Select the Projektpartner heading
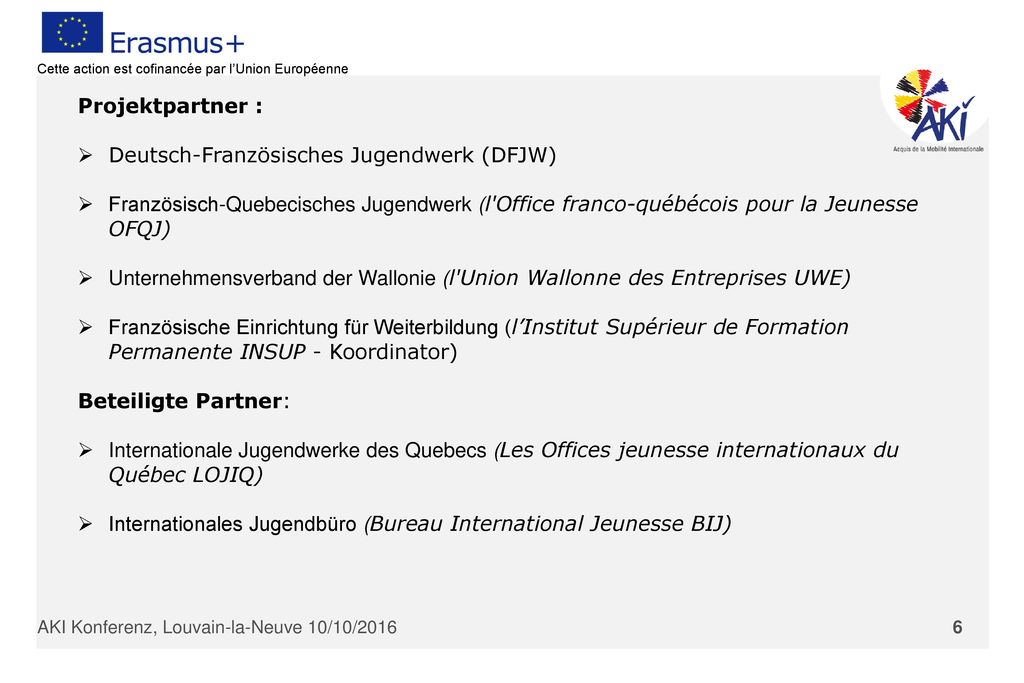 [x=170, y=106]
